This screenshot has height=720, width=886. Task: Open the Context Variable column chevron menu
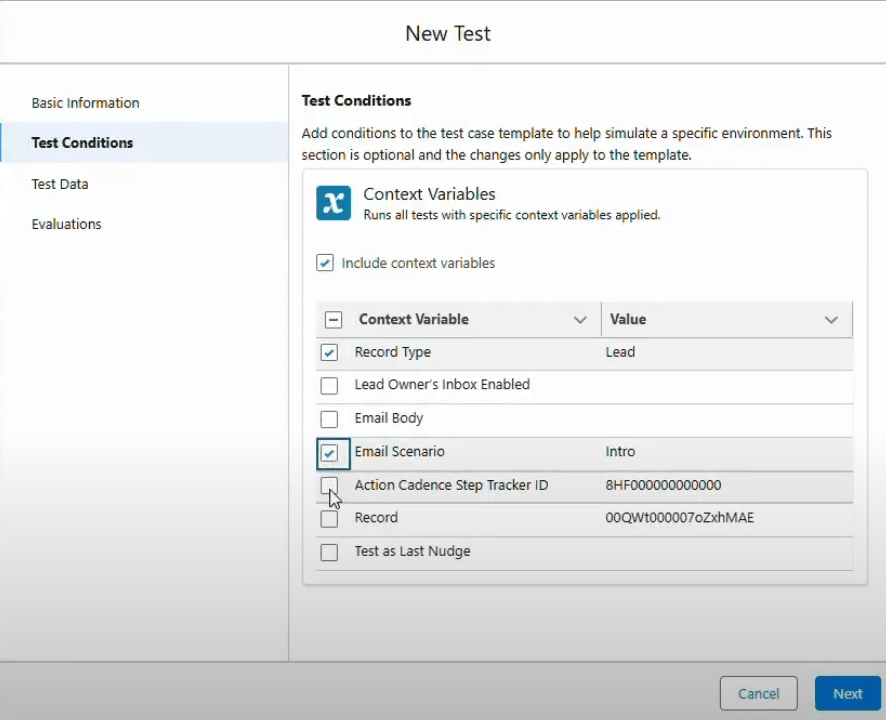pyautogui.click(x=579, y=320)
